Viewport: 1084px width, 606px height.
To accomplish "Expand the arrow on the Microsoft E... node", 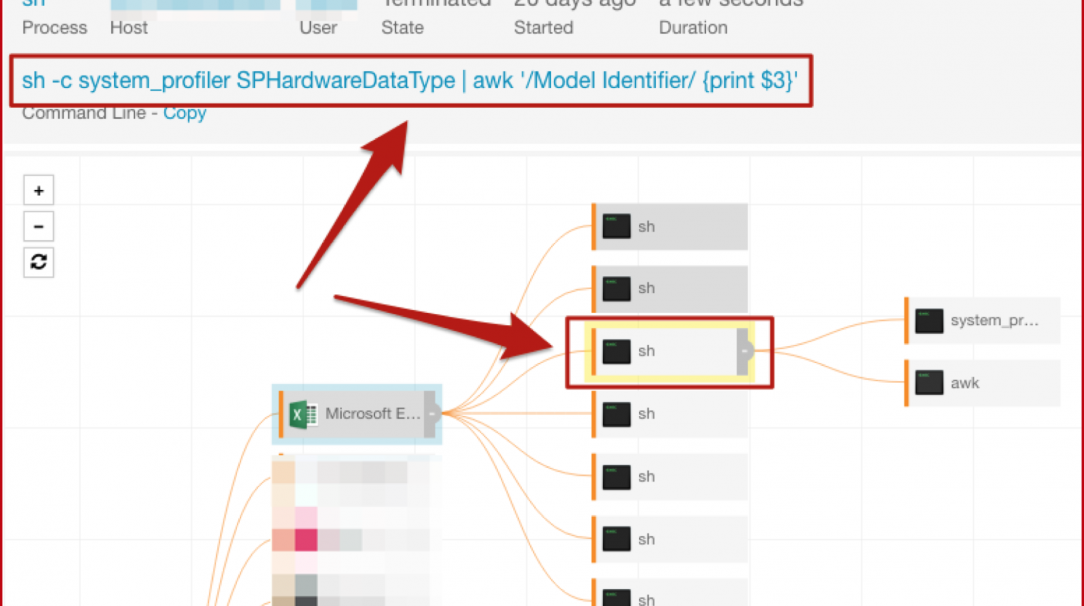I will tap(431, 413).
